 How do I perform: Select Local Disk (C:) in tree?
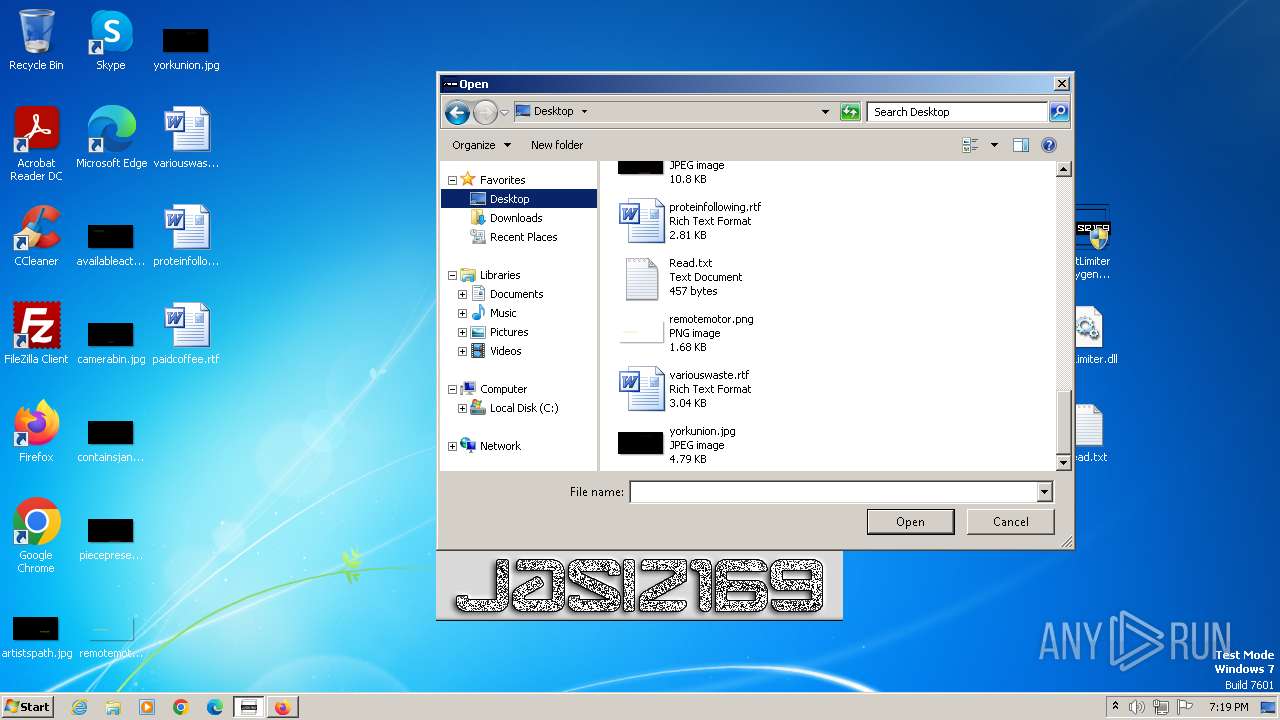coord(524,408)
